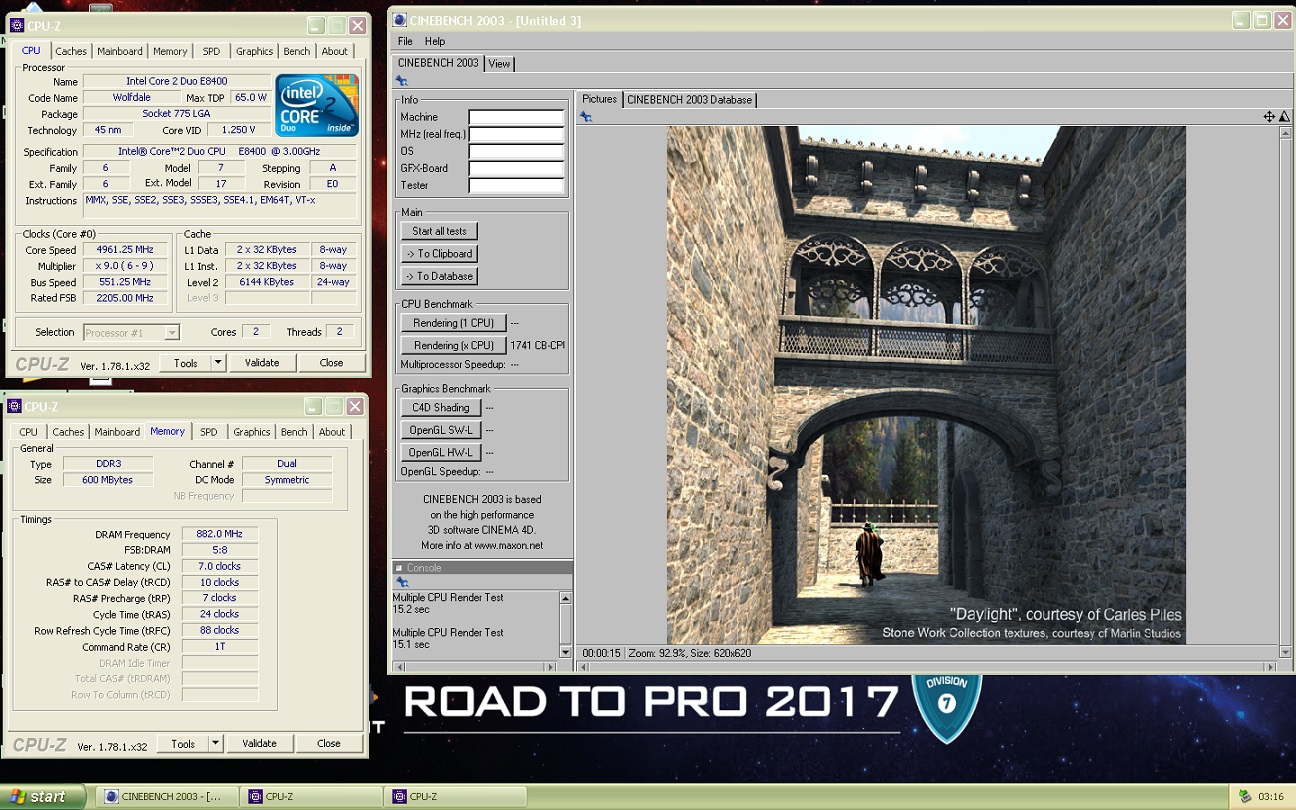The width and height of the screenshot is (1296, 810).
Task: Run Rendering (x CPU) benchmark
Action: click(x=453, y=345)
